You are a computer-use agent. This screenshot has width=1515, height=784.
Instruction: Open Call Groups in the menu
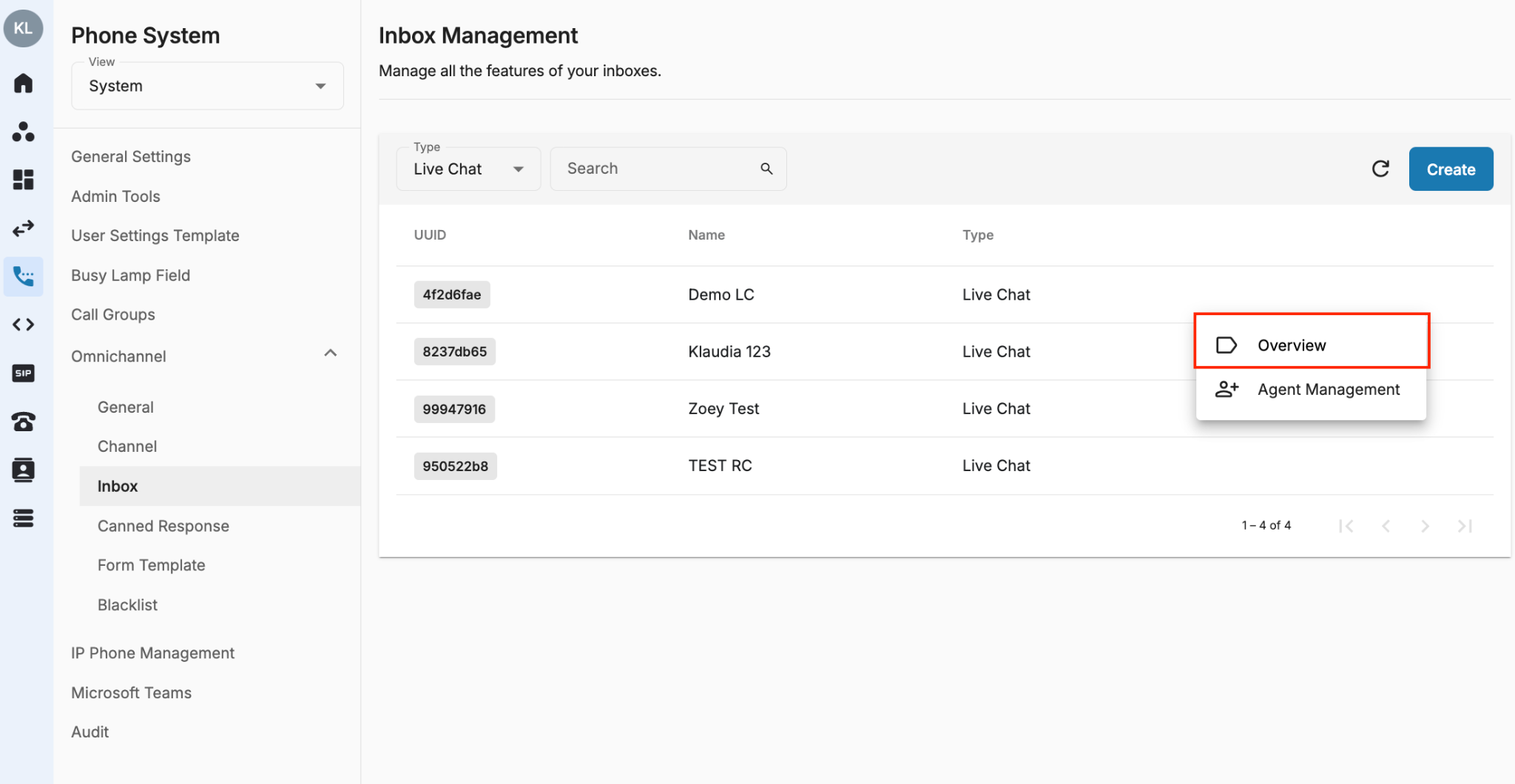(113, 314)
